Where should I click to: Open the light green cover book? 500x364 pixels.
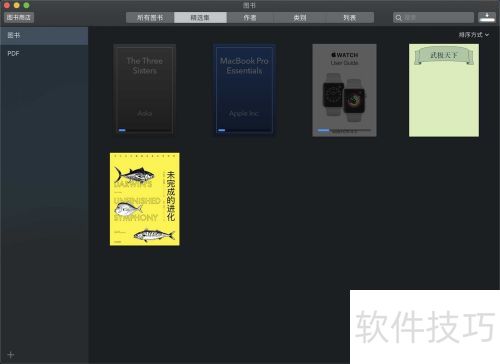(444, 90)
